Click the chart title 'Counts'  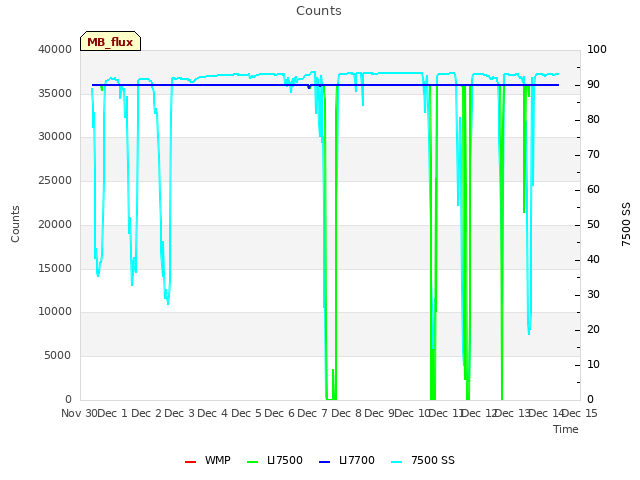pyautogui.click(x=319, y=11)
